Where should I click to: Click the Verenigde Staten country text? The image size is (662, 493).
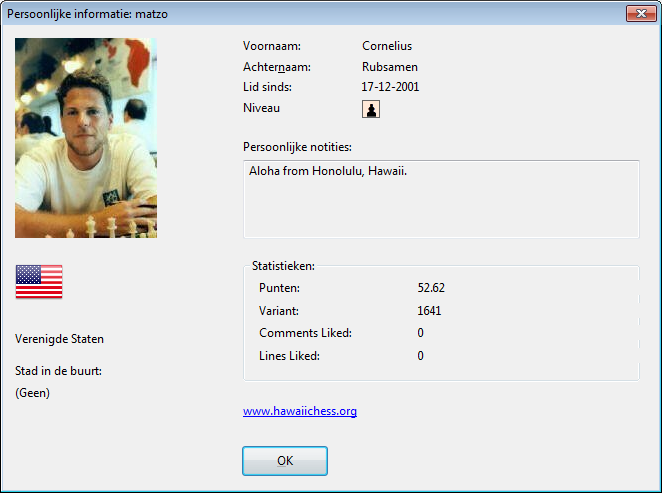pos(60,339)
